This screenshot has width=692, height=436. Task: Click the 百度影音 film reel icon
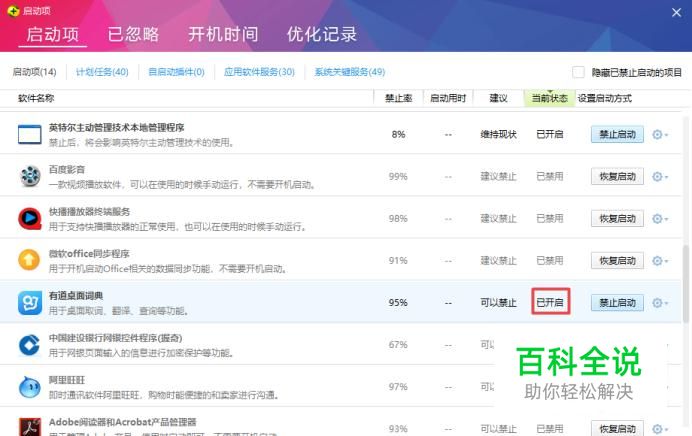(30, 177)
